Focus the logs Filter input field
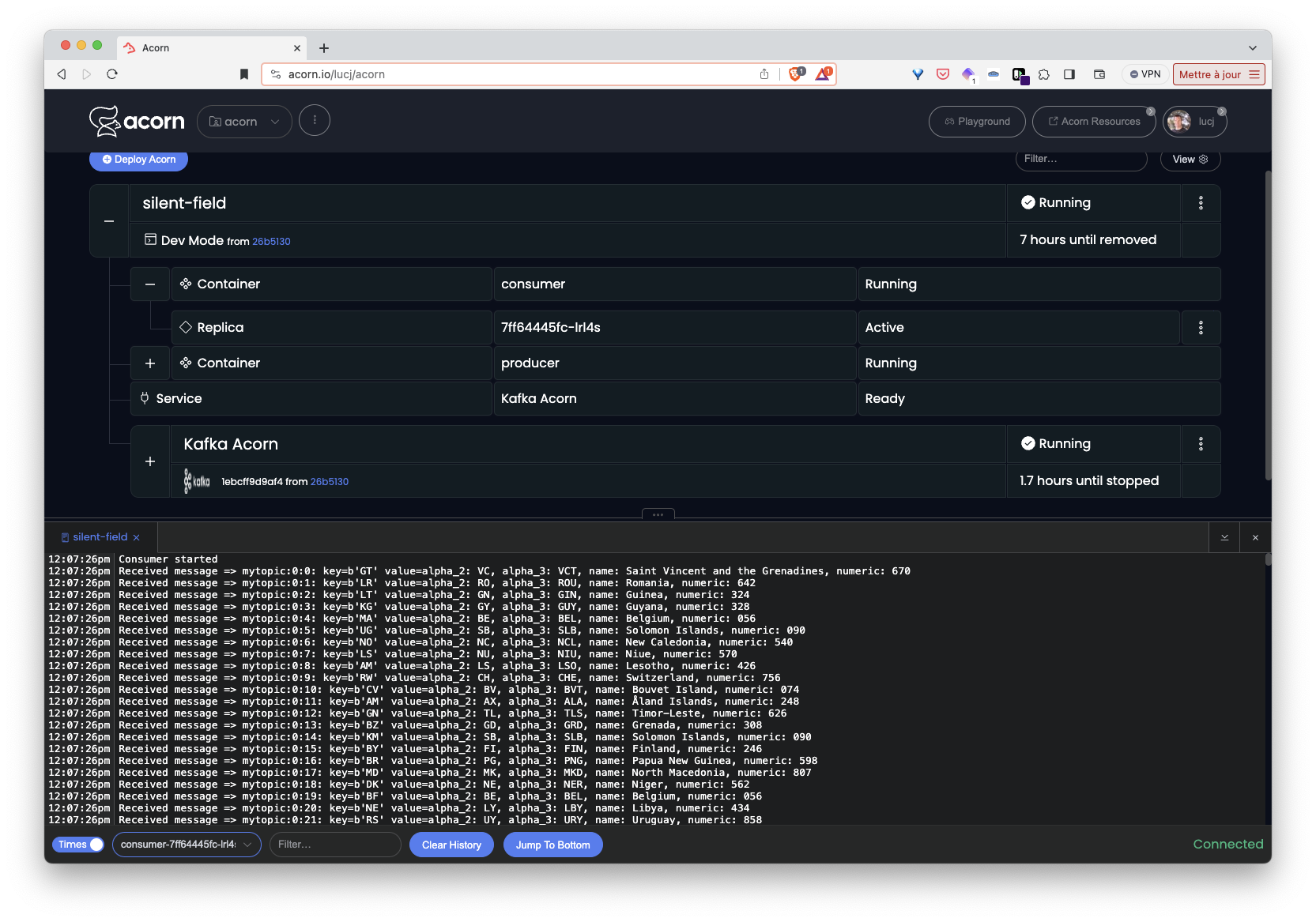This screenshot has width=1316, height=922. tap(335, 845)
